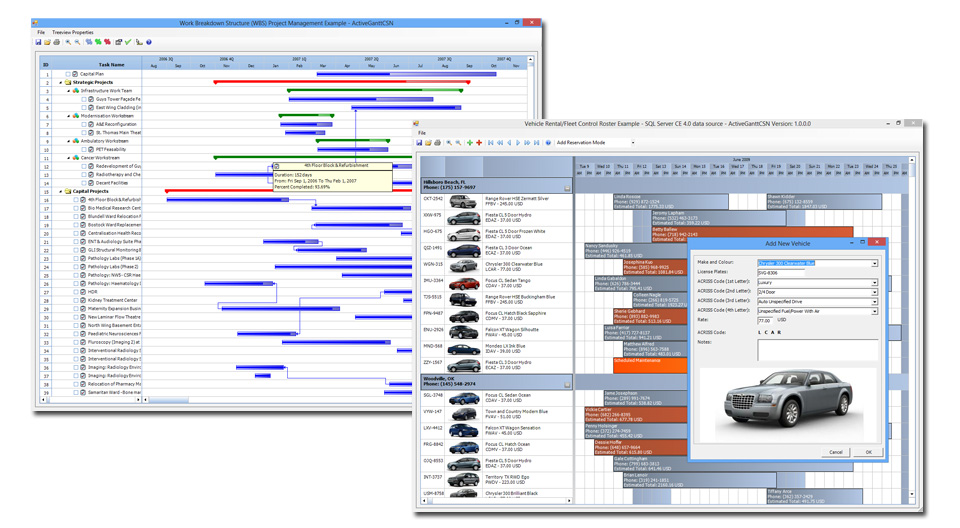The image size is (960, 528).
Task: Click double-left rewind arrow in Vehicle Rental toolbar
Action: click(500, 143)
